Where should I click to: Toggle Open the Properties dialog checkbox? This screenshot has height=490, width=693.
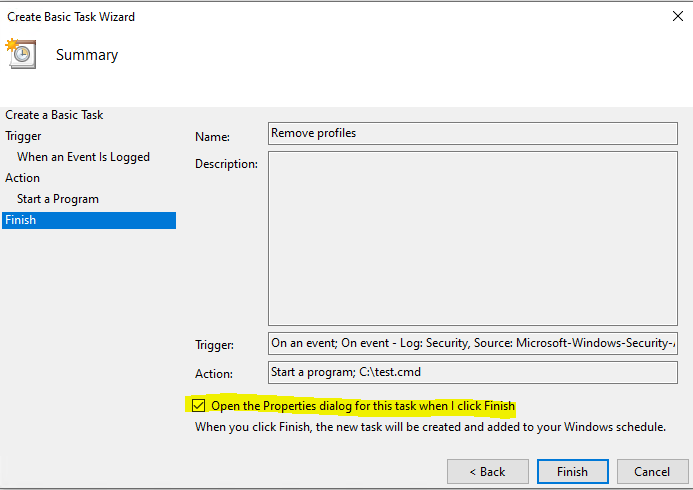coord(198,405)
